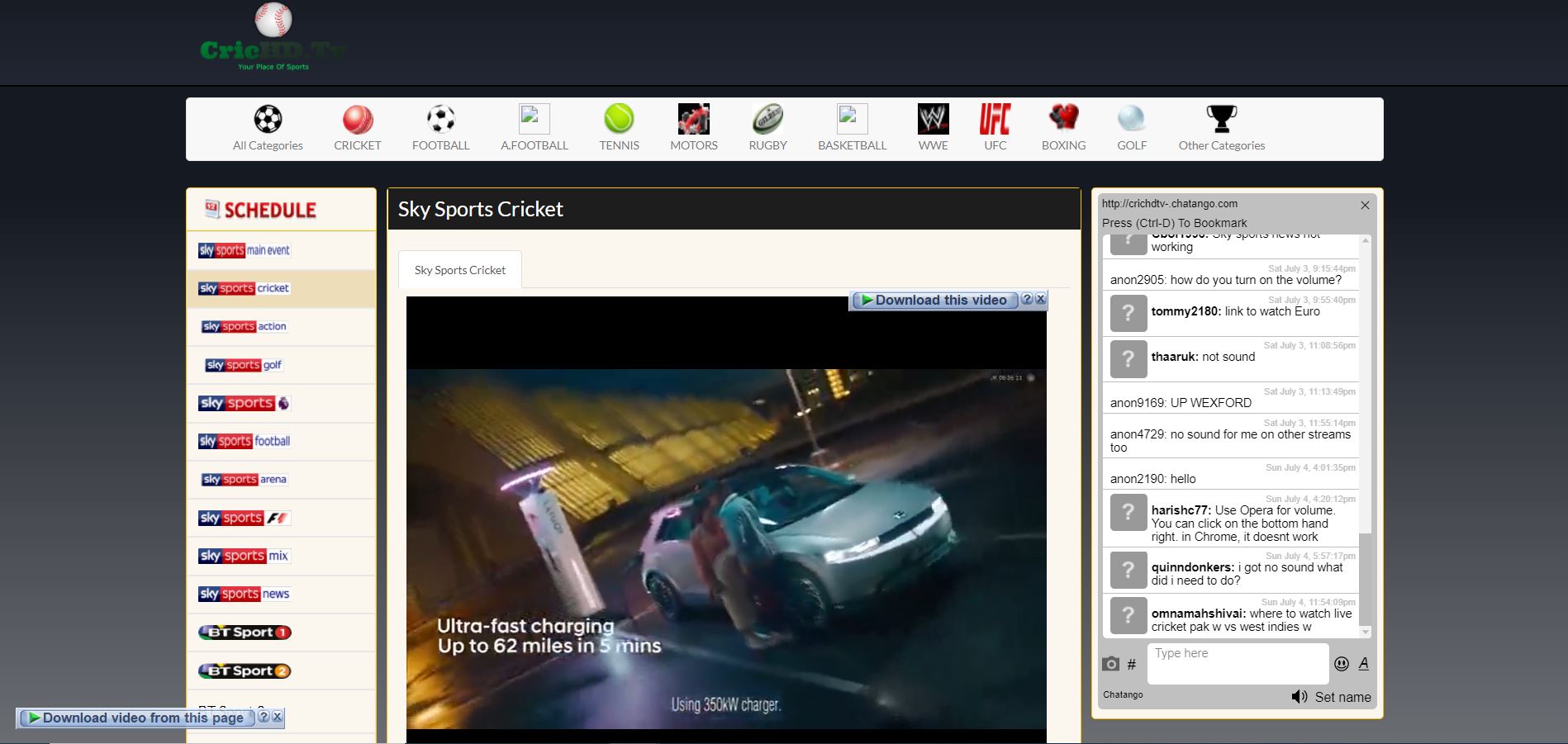Open the emoji smiley picker in chat

pos(1342,664)
